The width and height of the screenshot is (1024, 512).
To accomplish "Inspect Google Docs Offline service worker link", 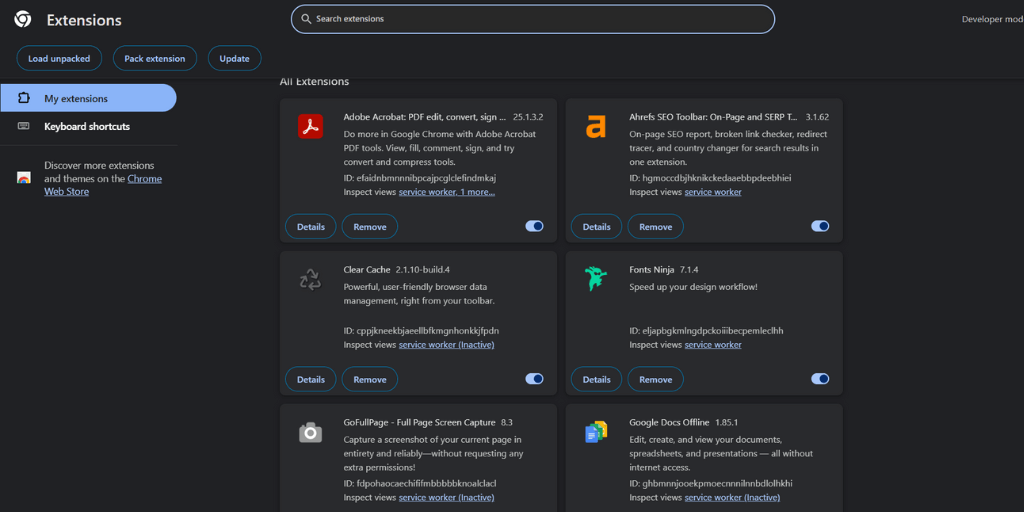I will 732,498.
